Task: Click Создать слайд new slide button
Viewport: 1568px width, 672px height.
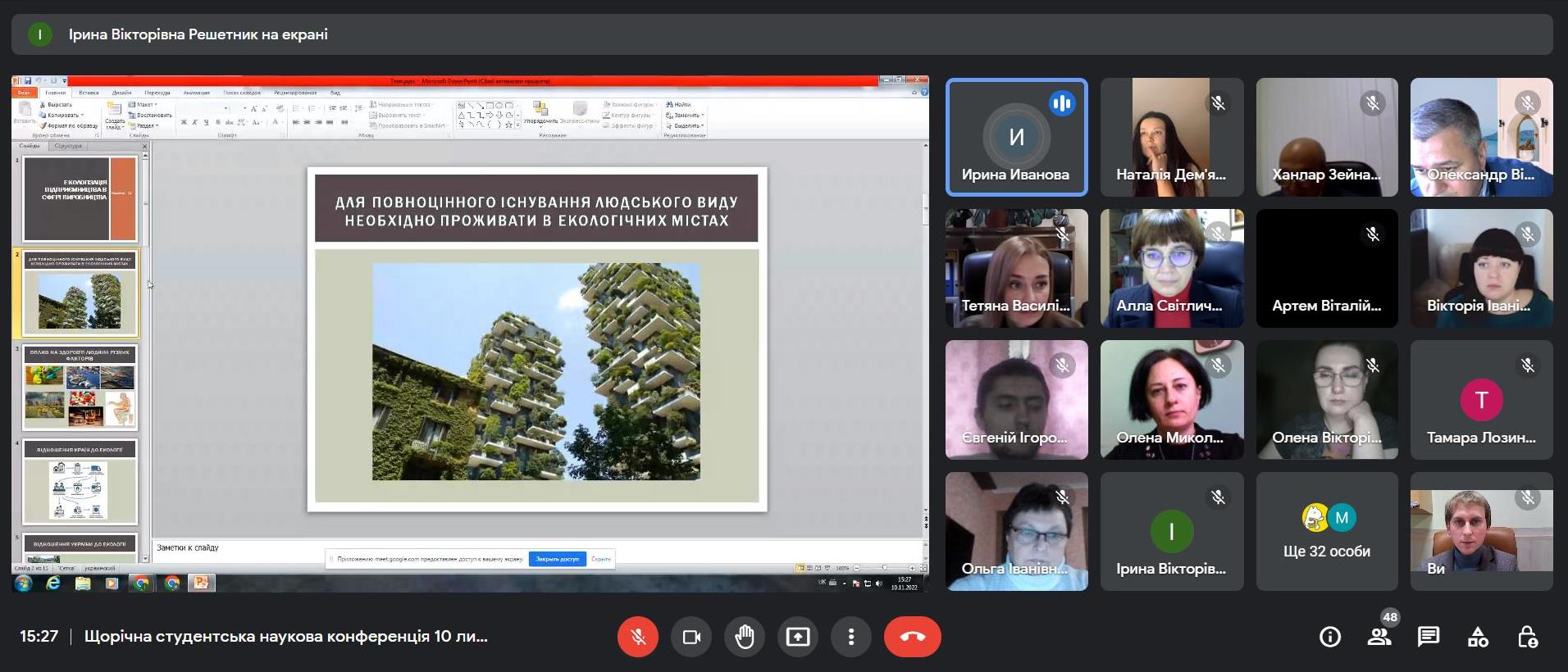Action: [115, 115]
